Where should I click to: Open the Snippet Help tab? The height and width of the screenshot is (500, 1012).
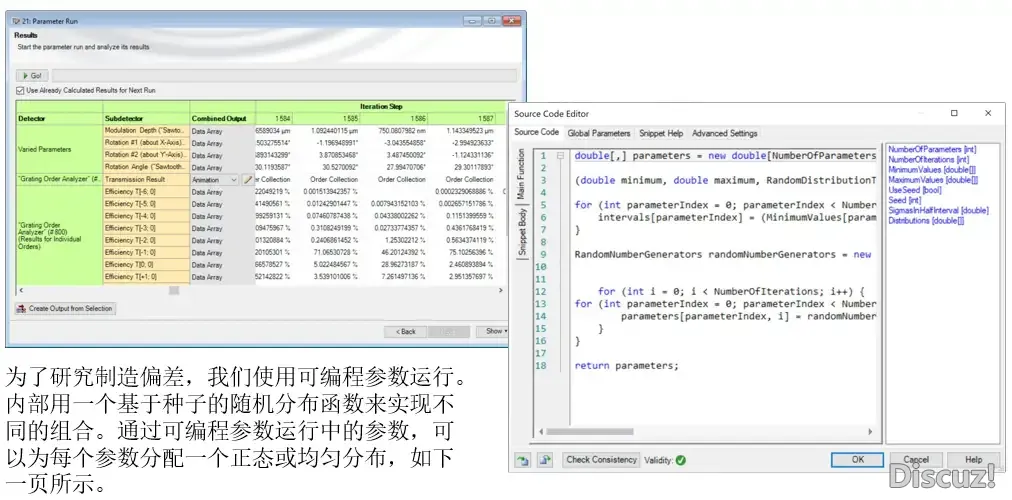(661, 134)
